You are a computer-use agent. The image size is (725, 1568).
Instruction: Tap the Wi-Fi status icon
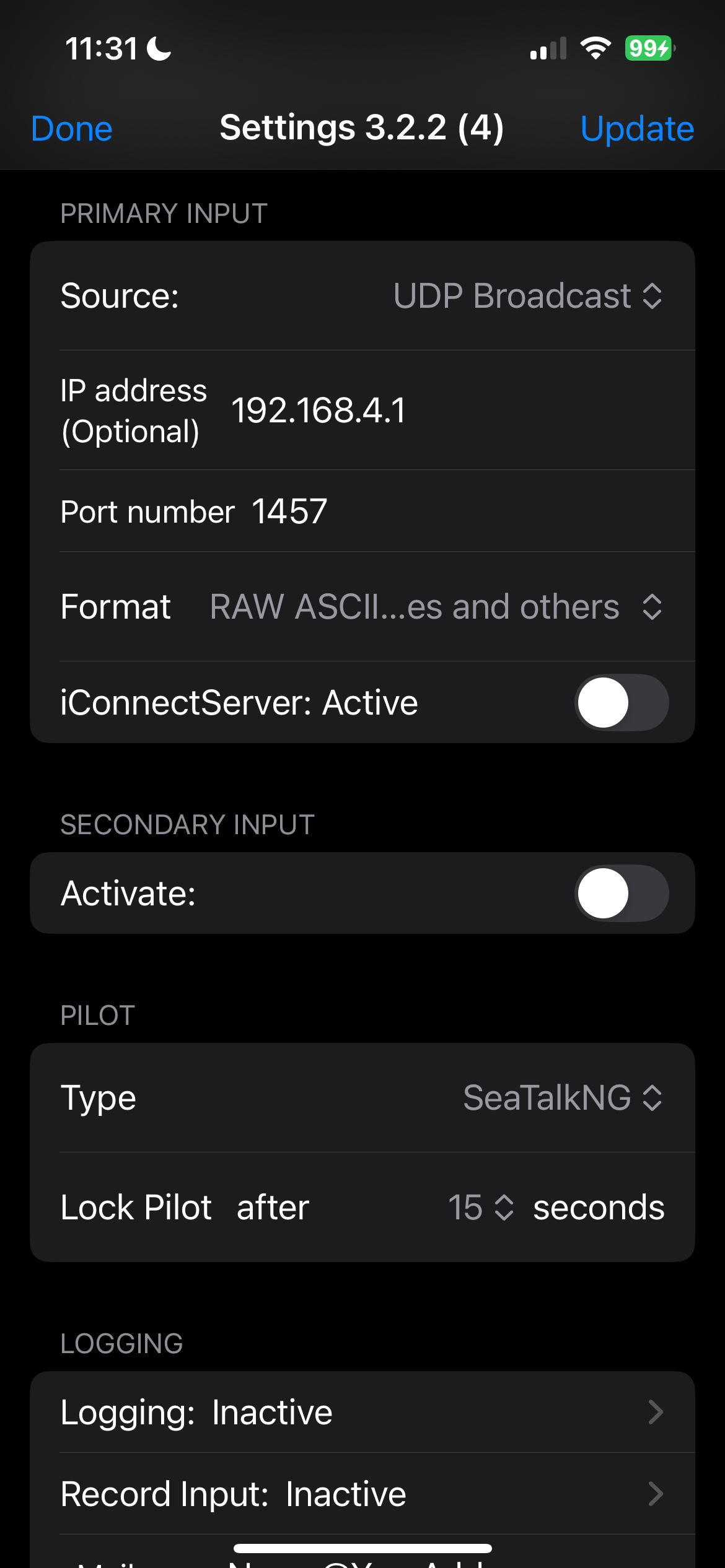pyautogui.click(x=595, y=48)
